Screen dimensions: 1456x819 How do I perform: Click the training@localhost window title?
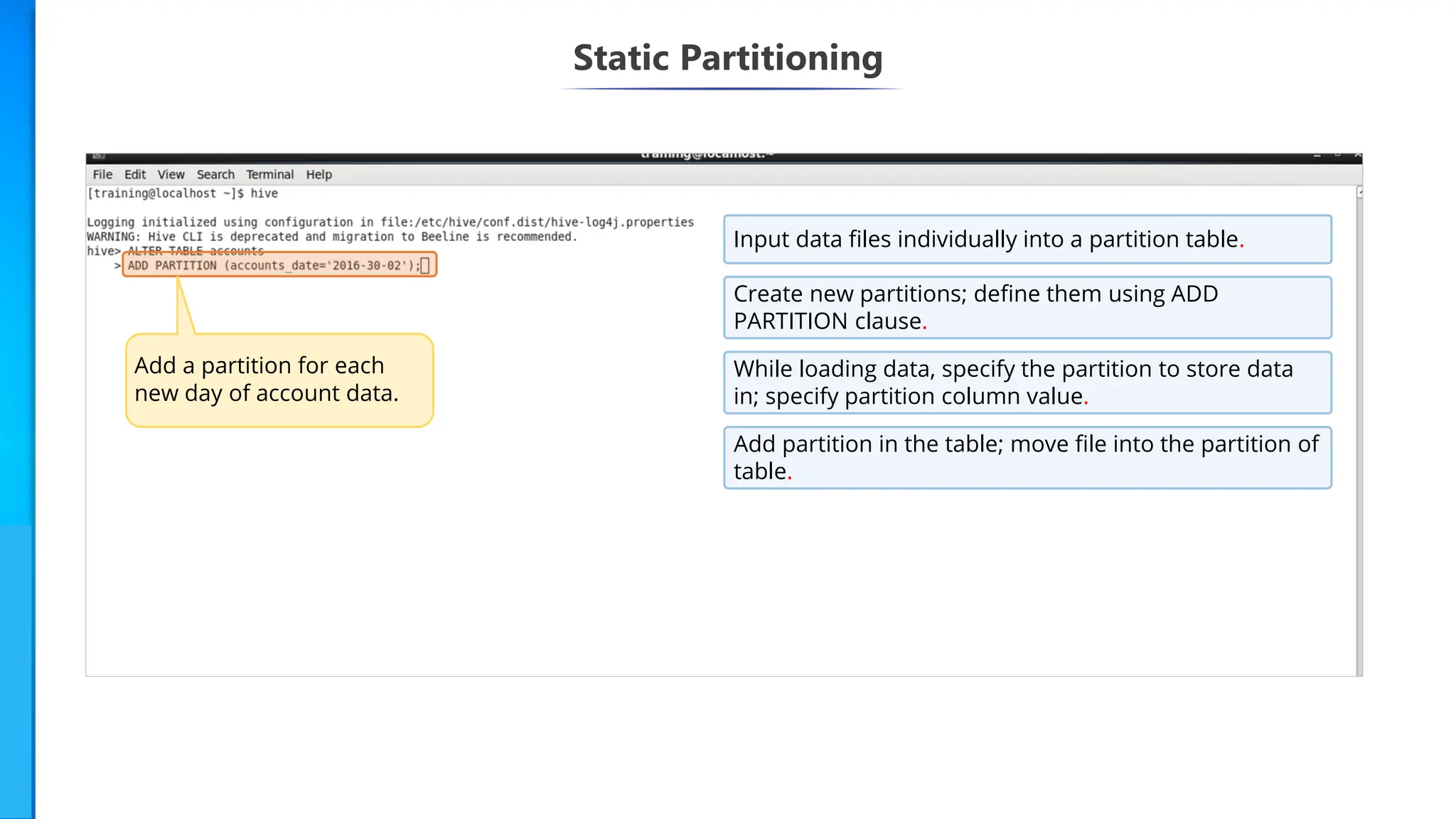(x=707, y=155)
